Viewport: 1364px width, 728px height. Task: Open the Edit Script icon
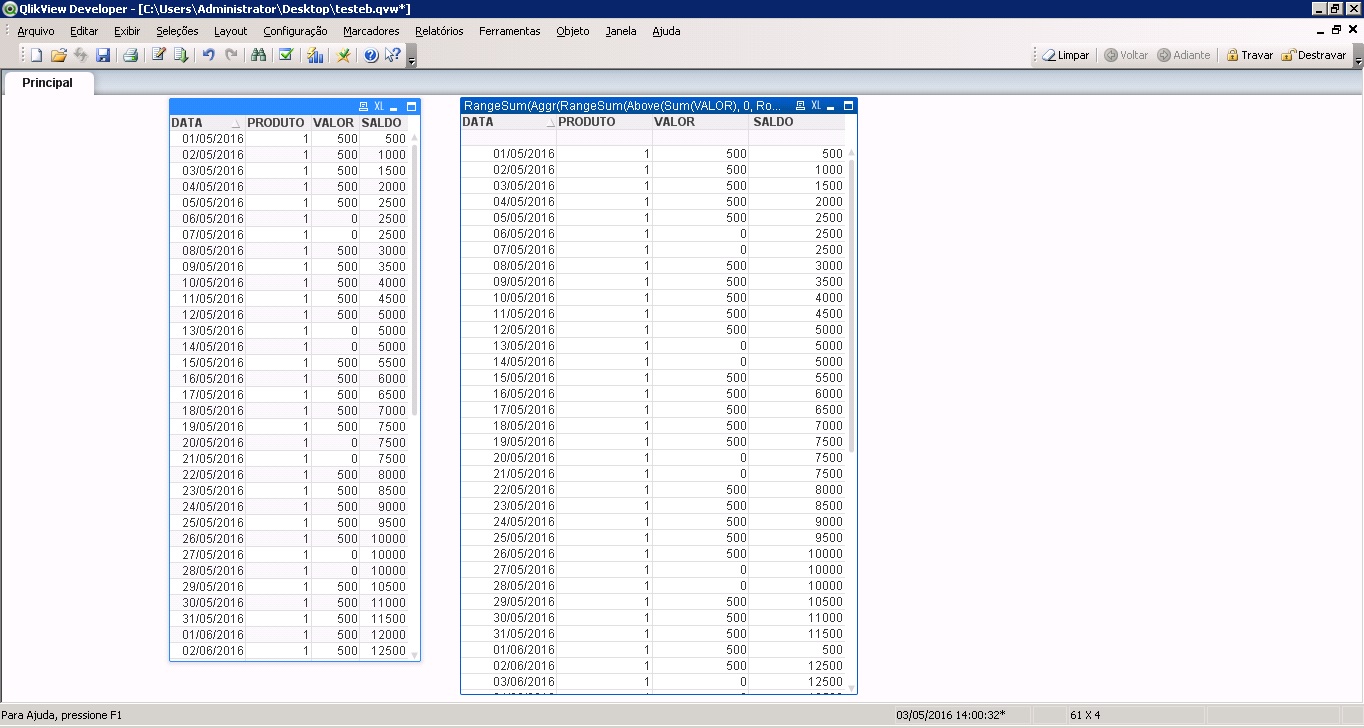click(x=158, y=55)
